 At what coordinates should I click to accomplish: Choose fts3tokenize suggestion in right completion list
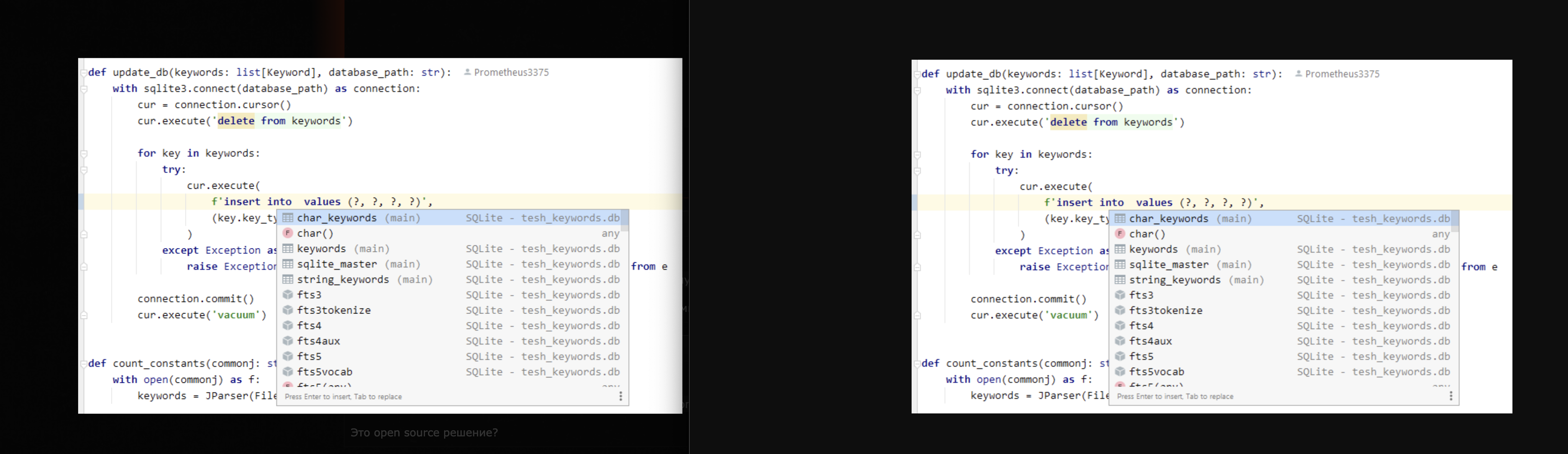coord(1165,310)
